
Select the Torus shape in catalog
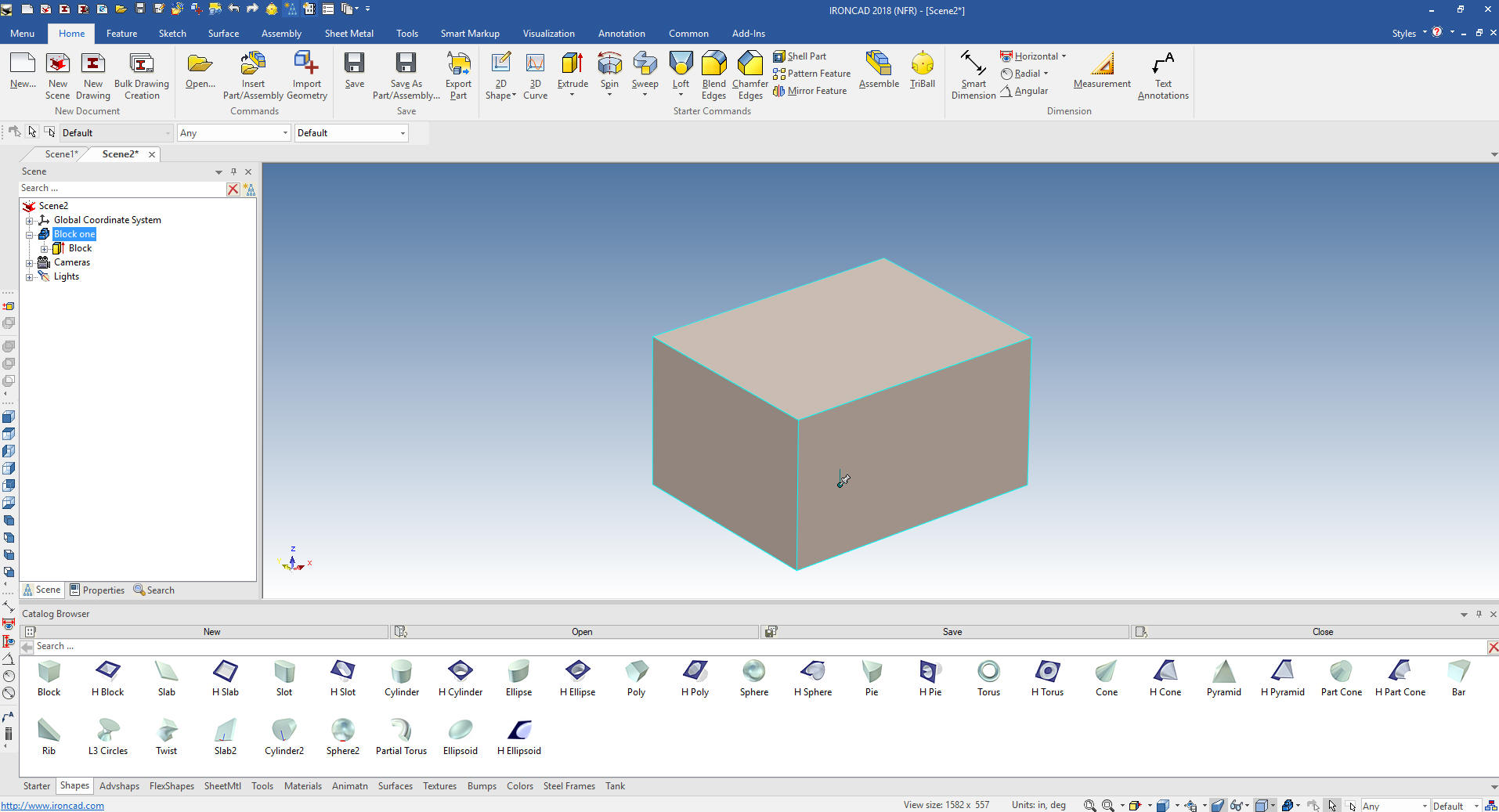(988, 677)
